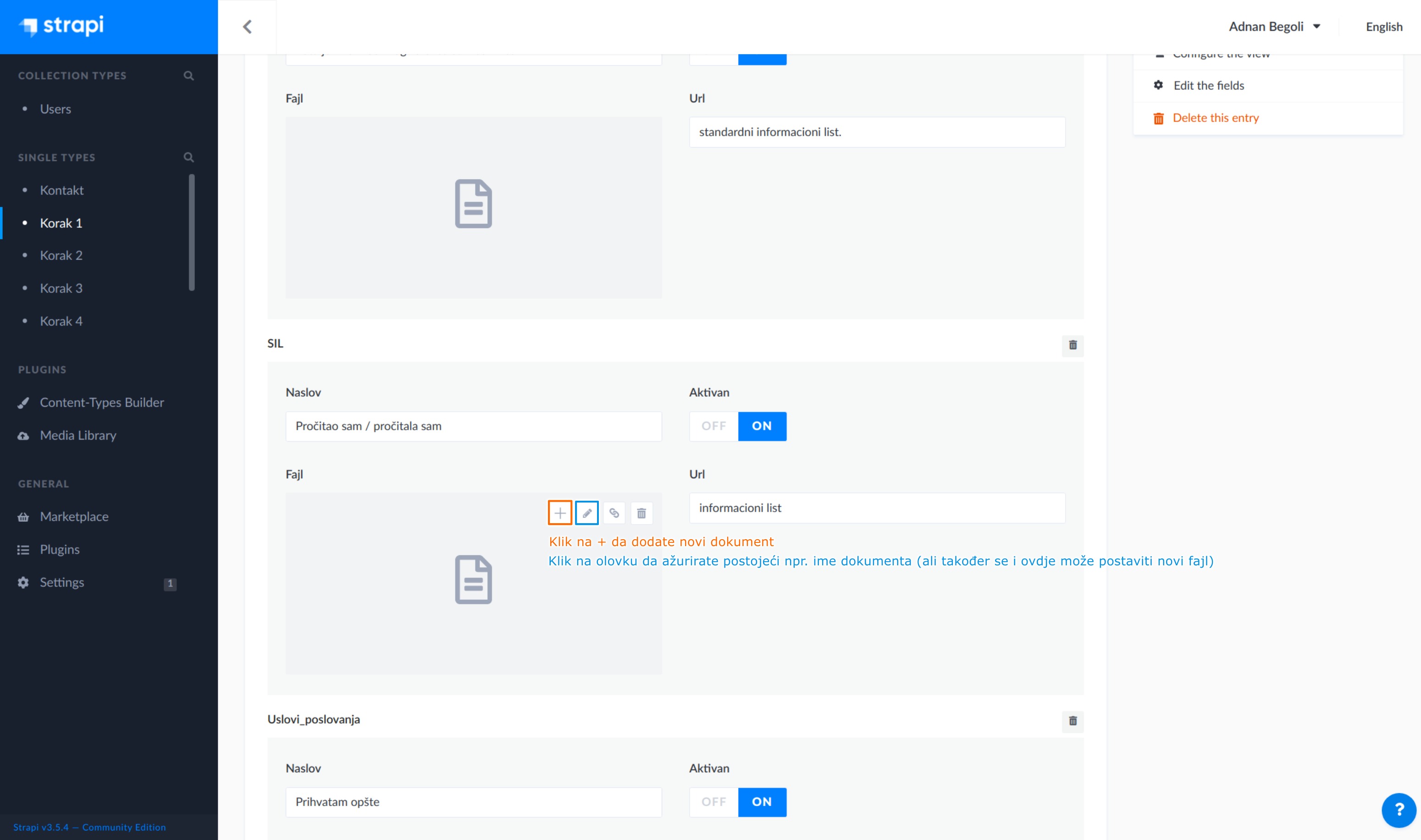
Task: Click trash icon in Fajl file toolbar
Action: coord(641,513)
